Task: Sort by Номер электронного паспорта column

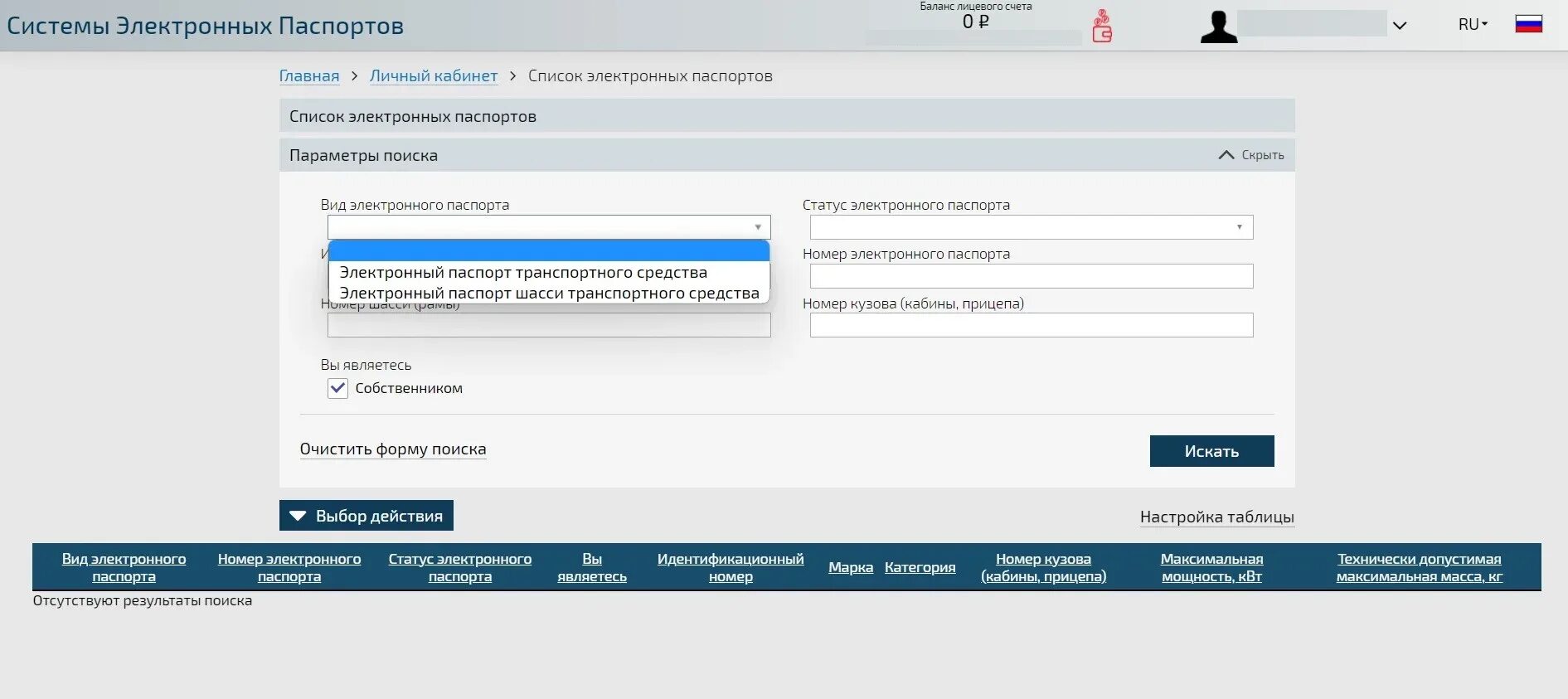Action: (289, 567)
